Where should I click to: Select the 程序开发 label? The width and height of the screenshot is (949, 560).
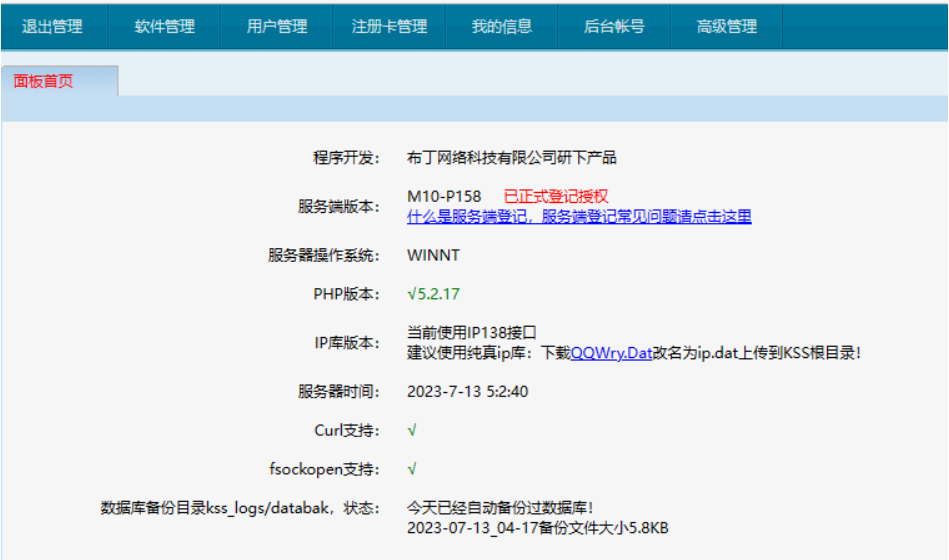coord(346,158)
